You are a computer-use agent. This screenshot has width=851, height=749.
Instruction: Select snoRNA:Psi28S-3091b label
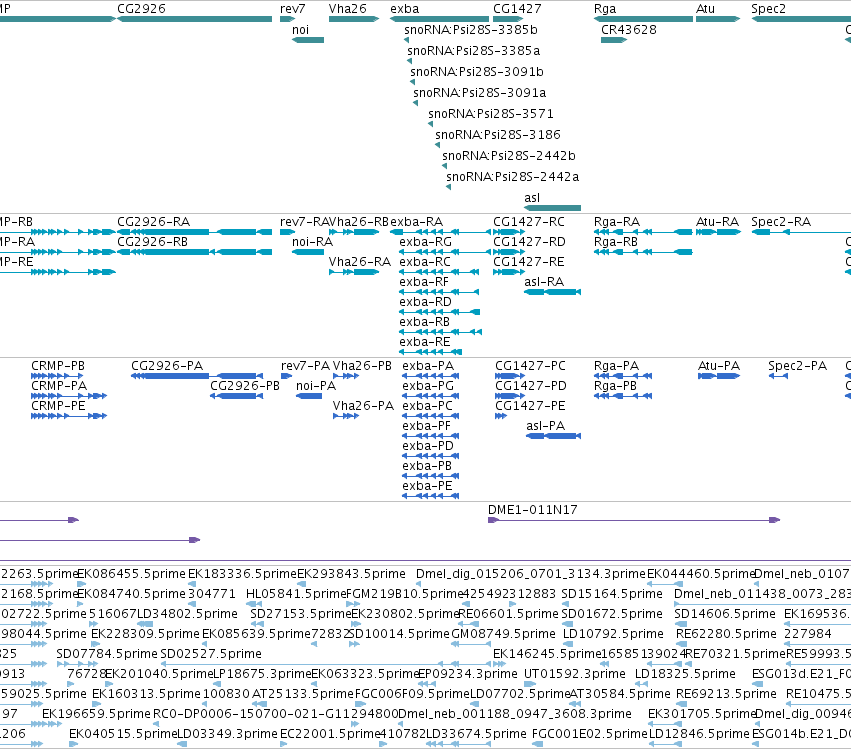[477, 72]
